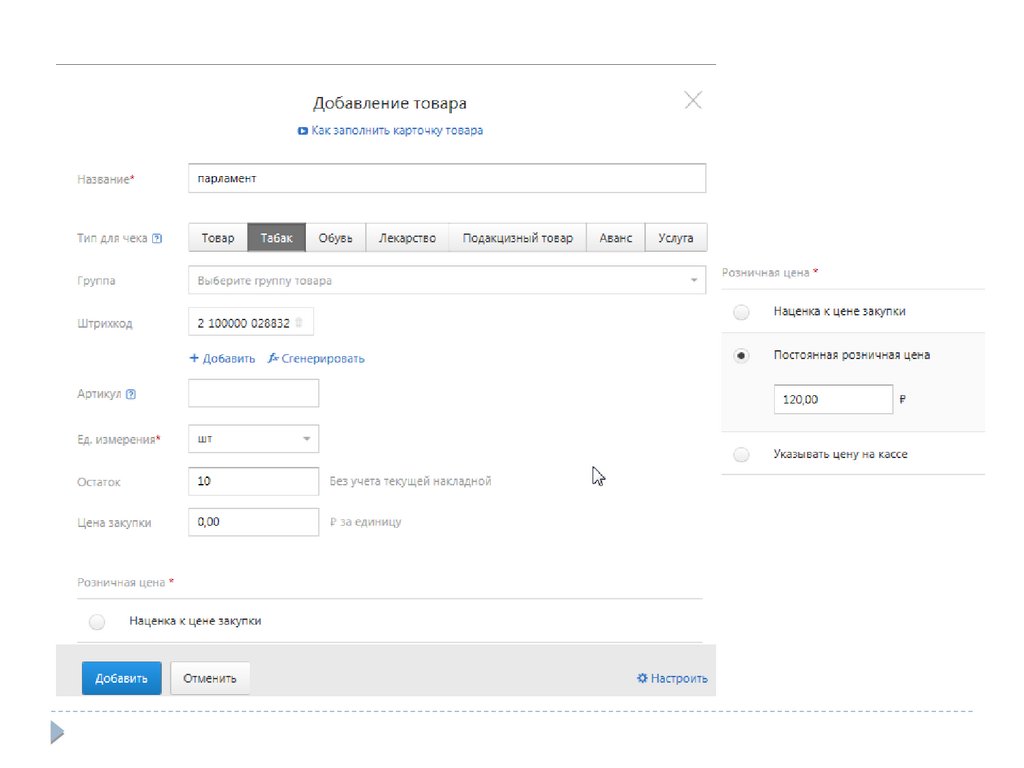Screen dimensions: 1024x768
Task: Select Постоянная розничная цена radio option
Action: (741, 355)
